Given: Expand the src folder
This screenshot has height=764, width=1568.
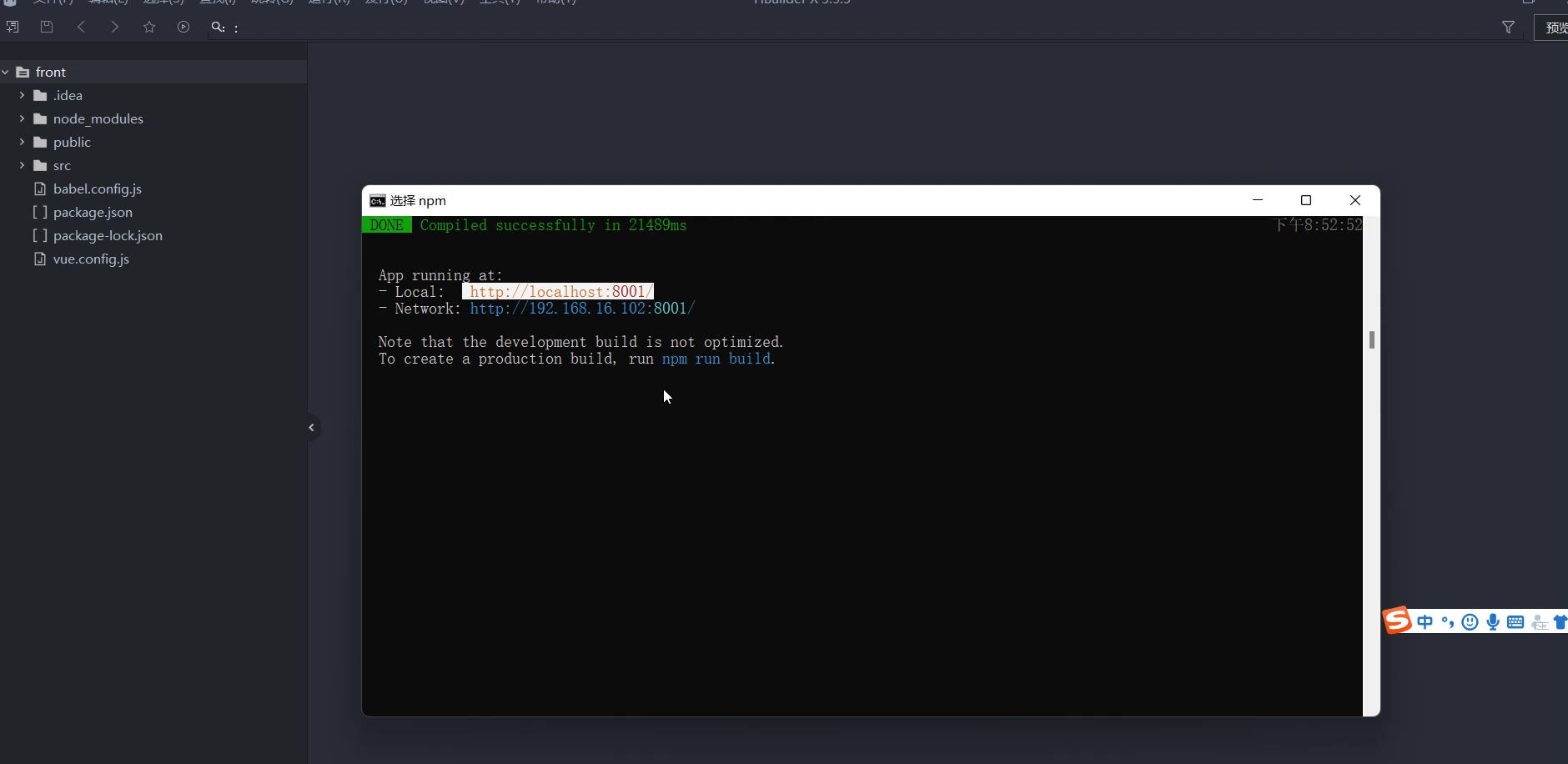Looking at the screenshot, I should coord(23,166).
